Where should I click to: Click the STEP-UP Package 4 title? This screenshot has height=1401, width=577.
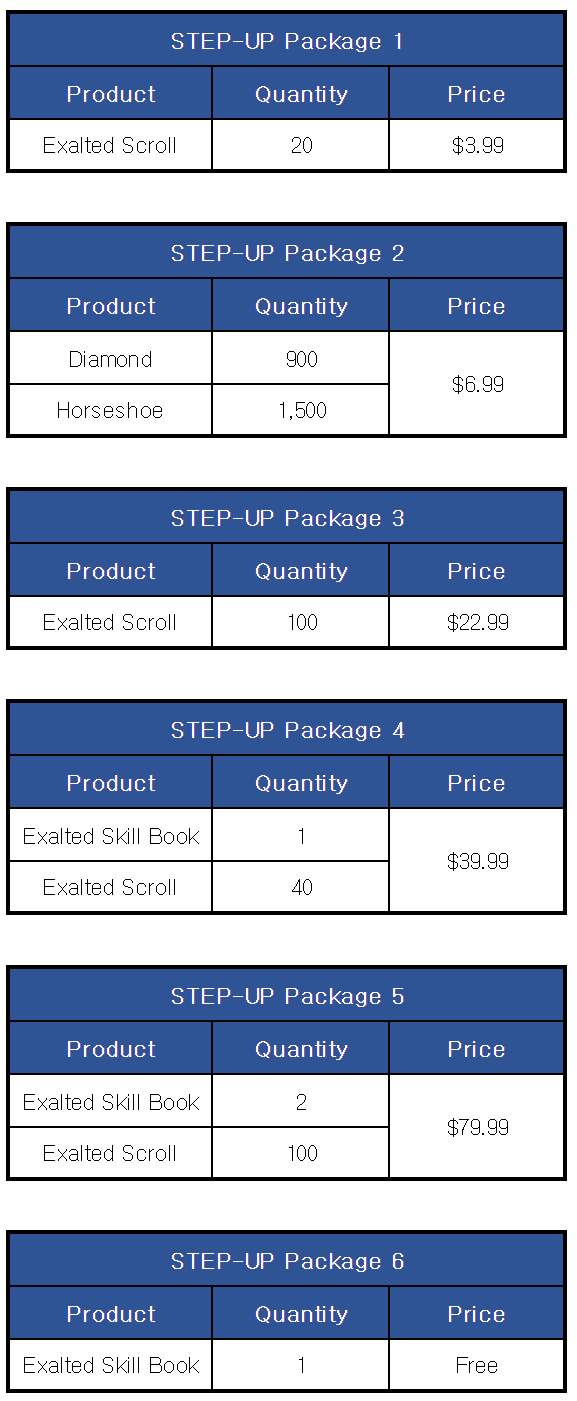(287, 730)
